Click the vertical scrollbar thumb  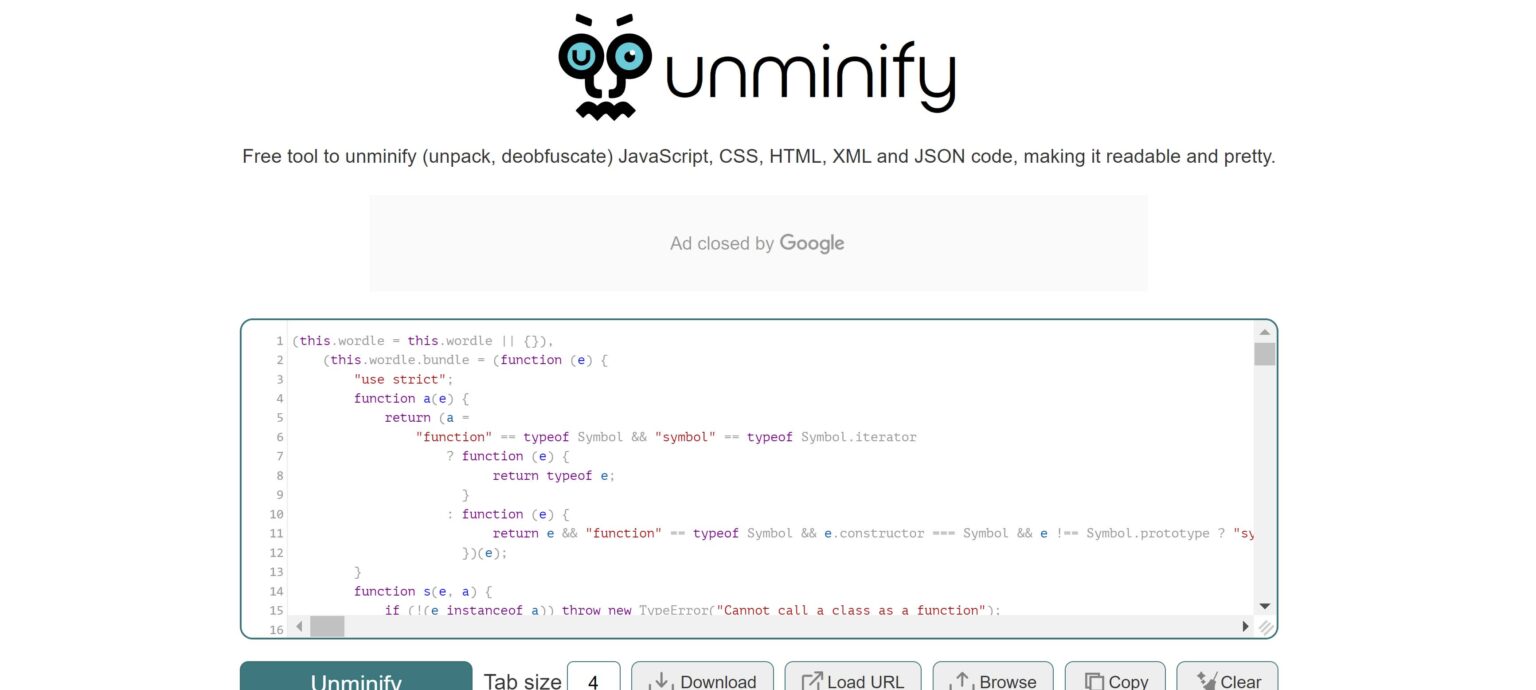[x=1264, y=354]
